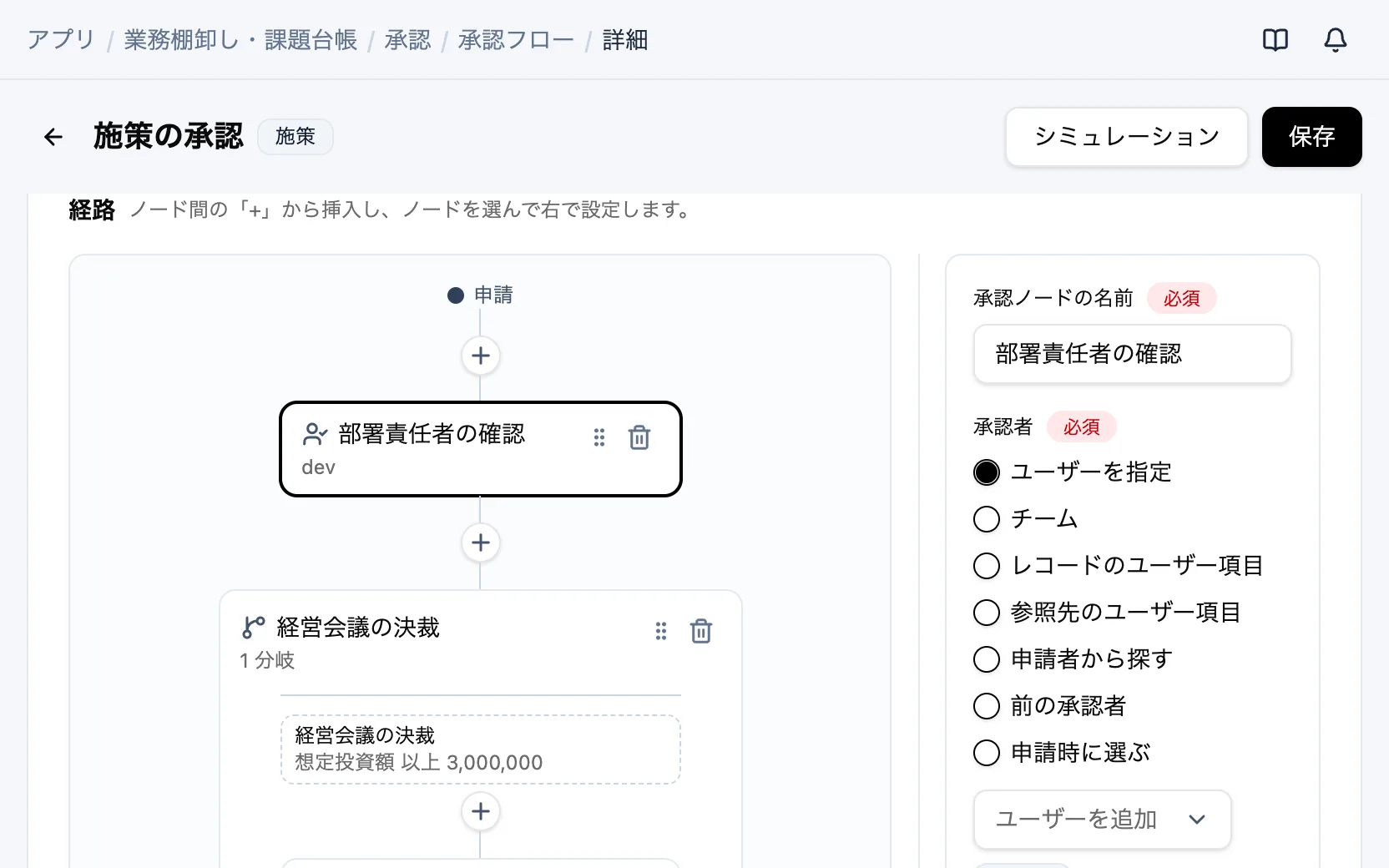Go to アプリ breadcrumb
This screenshot has height=868, width=1389.
pyautogui.click(x=61, y=40)
